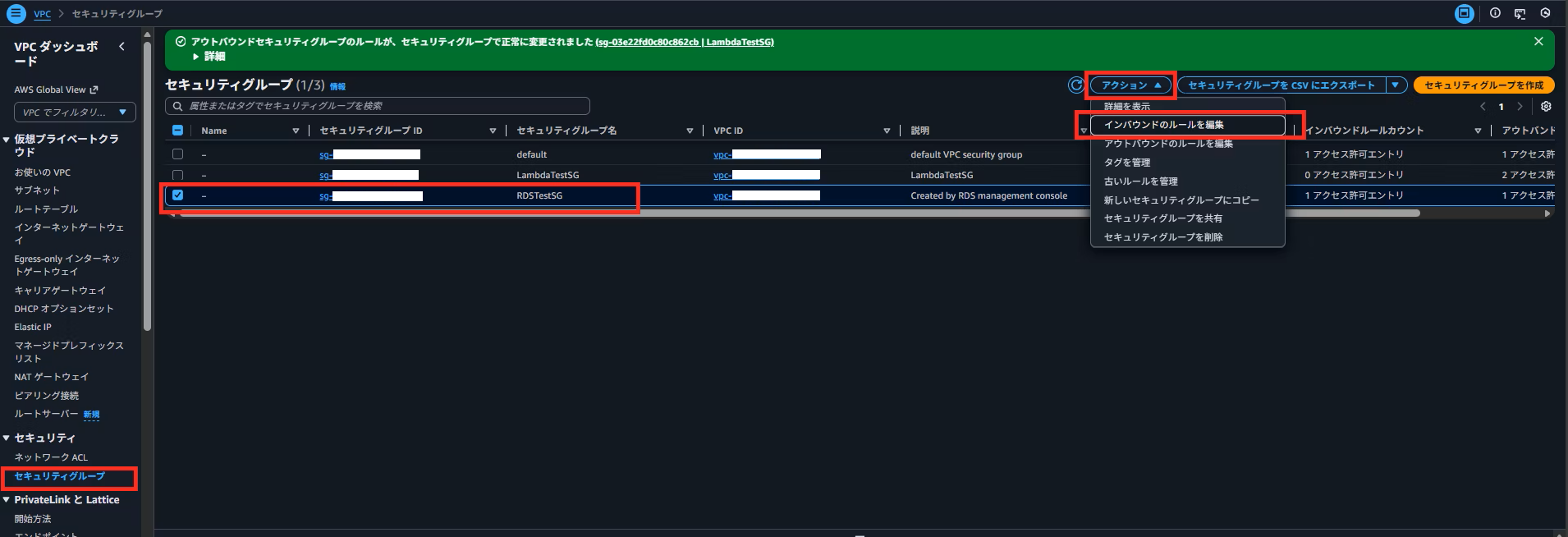
Task: Collapse 仮想プライベートクラウド sidebar section
Action: point(7,140)
